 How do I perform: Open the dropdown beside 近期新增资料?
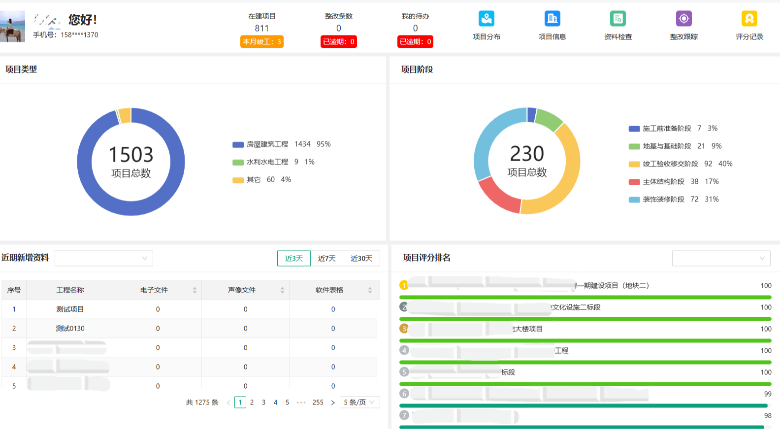point(103,258)
